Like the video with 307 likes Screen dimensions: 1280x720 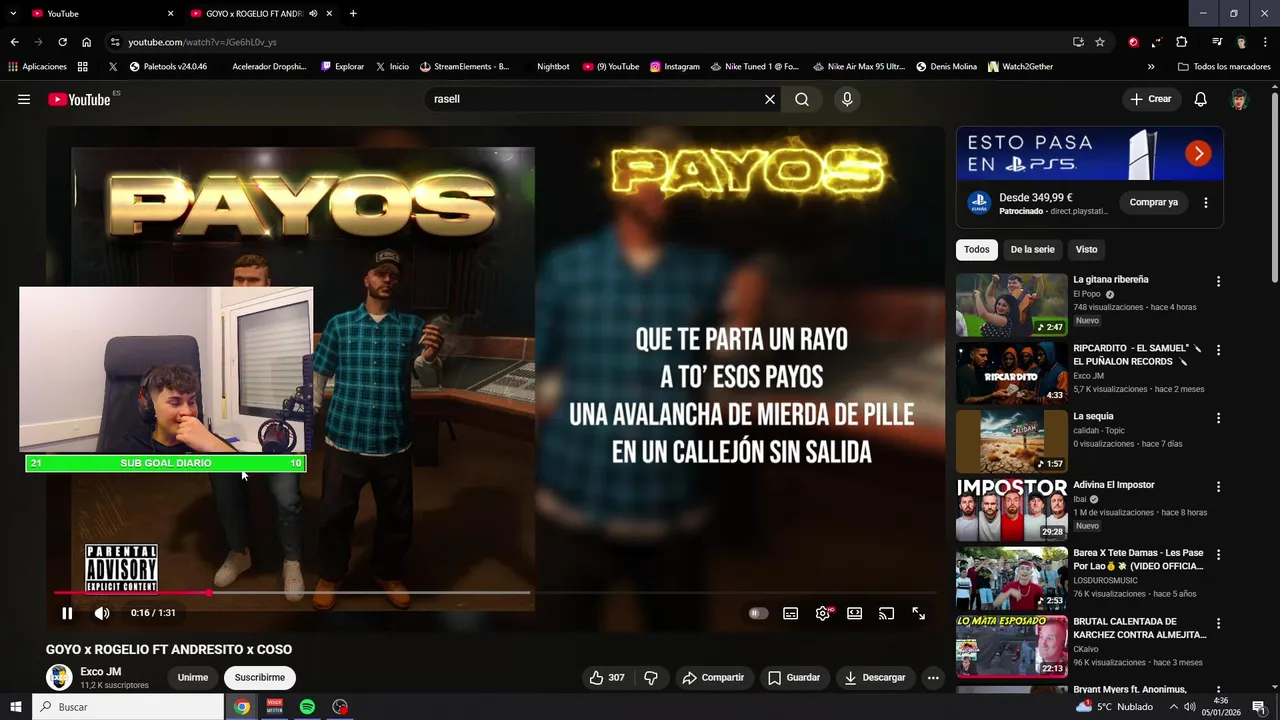pyautogui.click(x=606, y=677)
